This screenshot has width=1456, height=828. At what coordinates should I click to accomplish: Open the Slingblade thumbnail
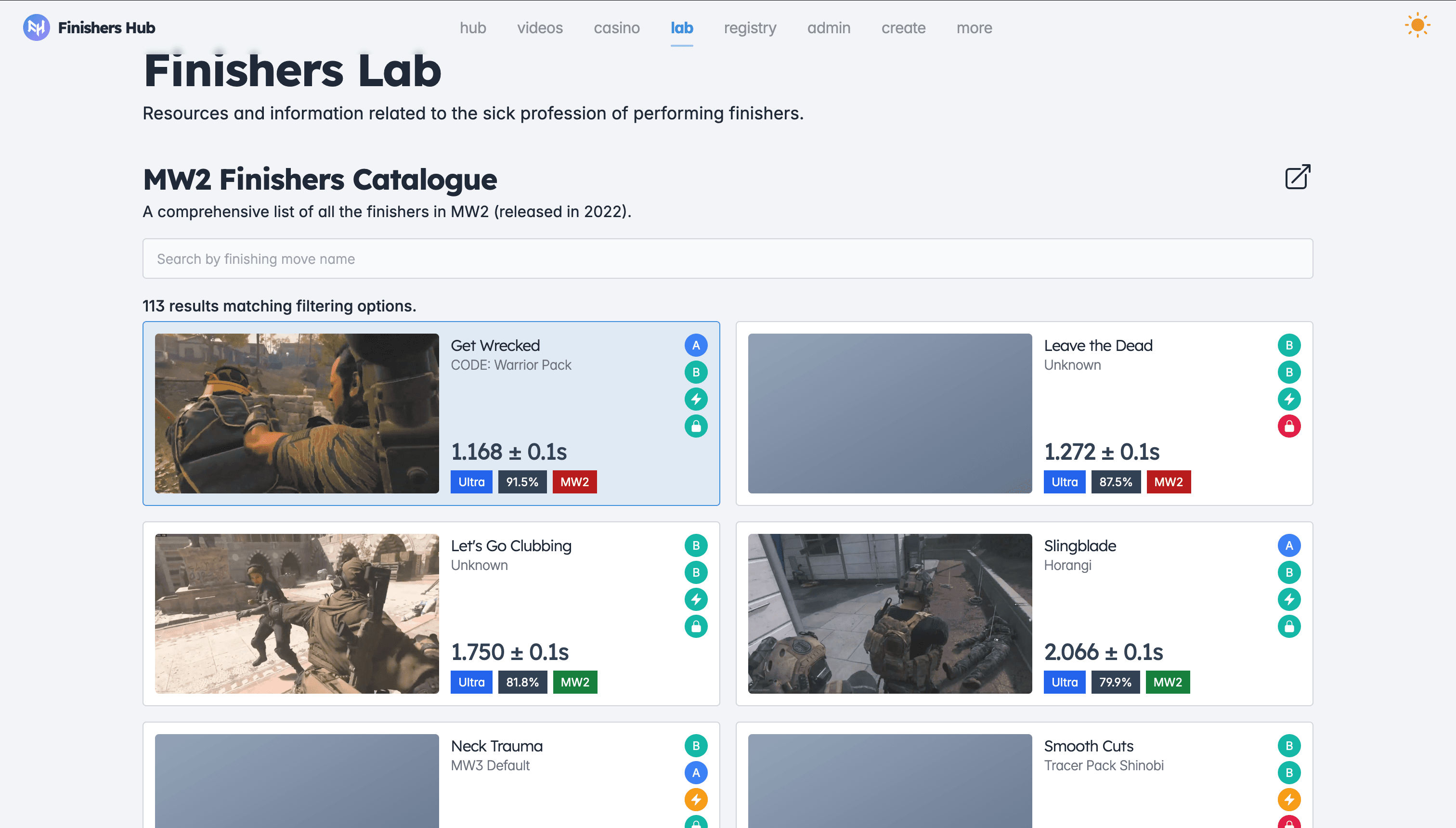889,614
